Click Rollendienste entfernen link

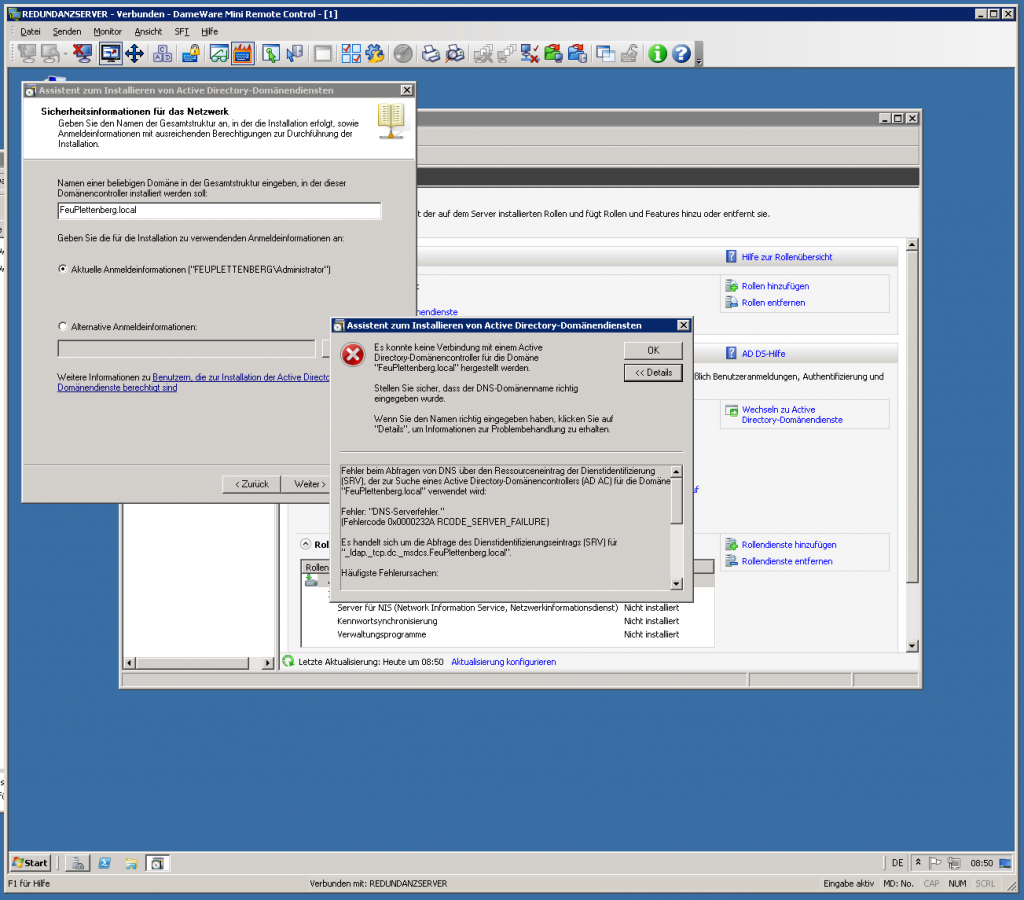(786, 561)
